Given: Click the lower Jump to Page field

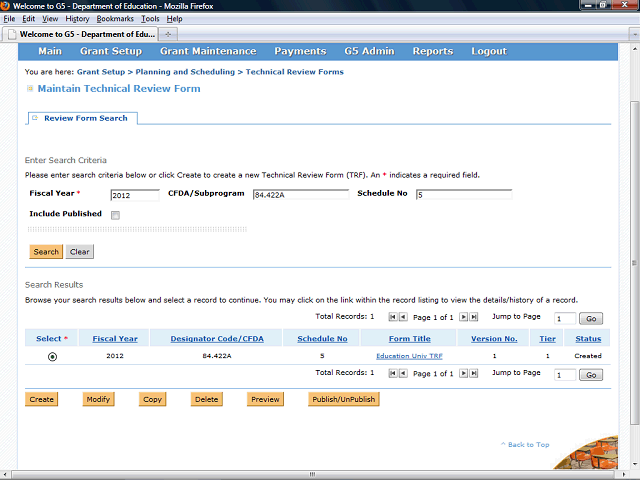Looking at the screenshot, I should [565, 375].
